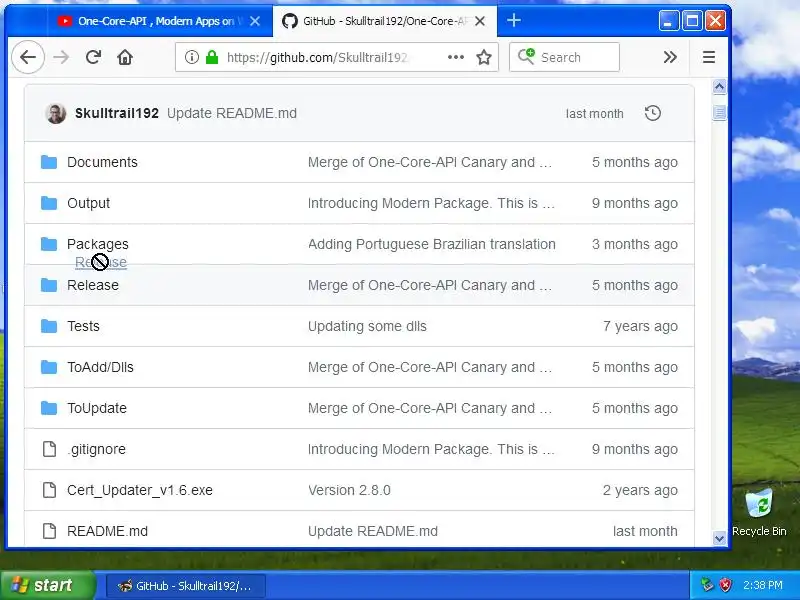Bookmark this page with the star
800x600 pixels.
tap(484, 57)
